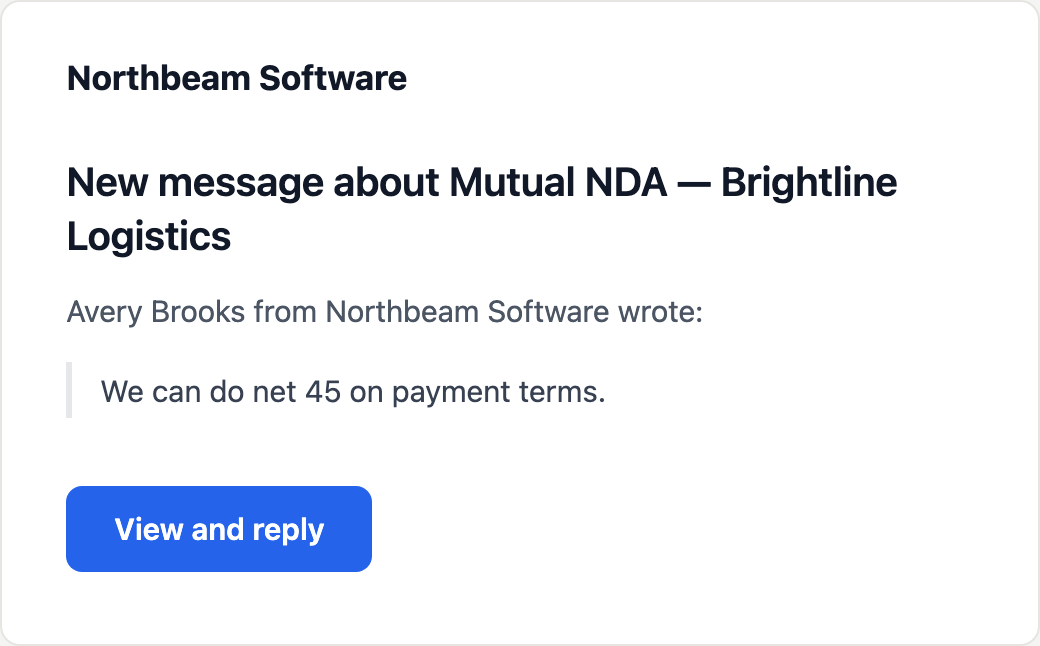Click the word Software in top header
Screen dimensions: 1040x646
[333, 78]
